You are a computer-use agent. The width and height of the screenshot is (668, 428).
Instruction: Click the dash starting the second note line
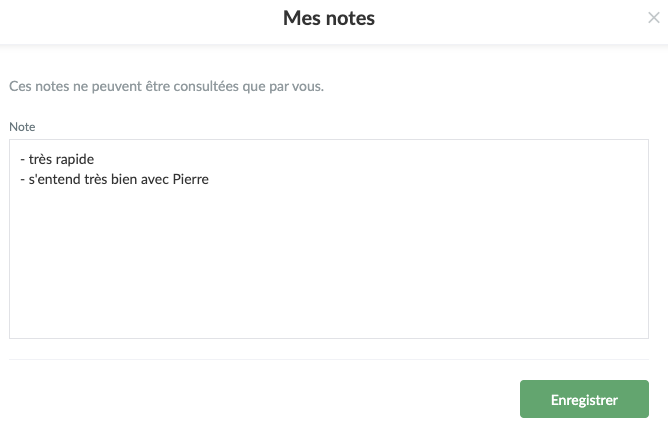point(21,180)
